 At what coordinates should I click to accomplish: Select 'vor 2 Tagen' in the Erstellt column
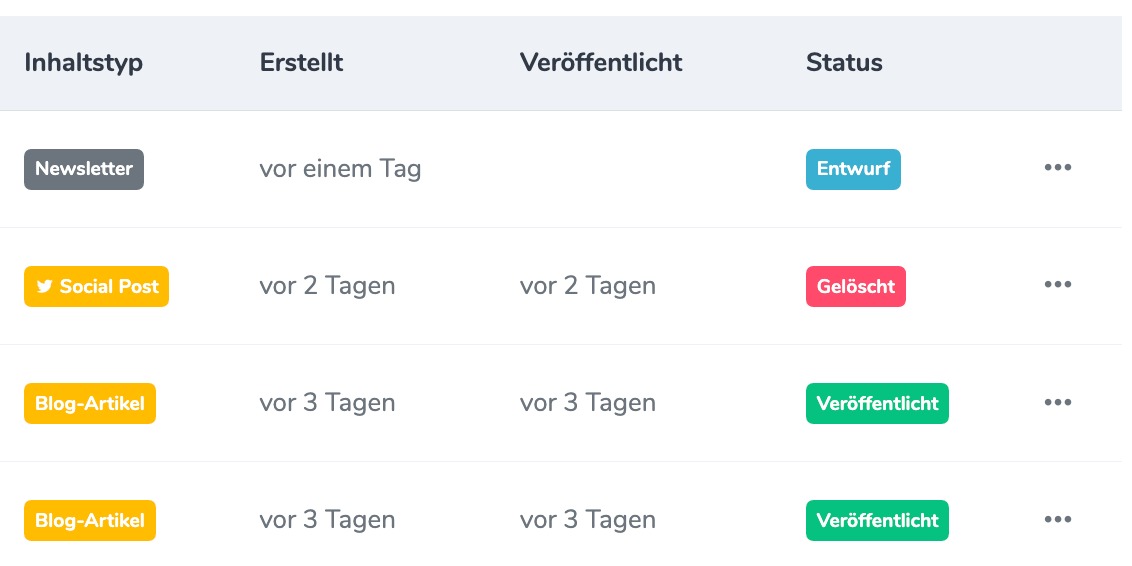click(327, 286)
